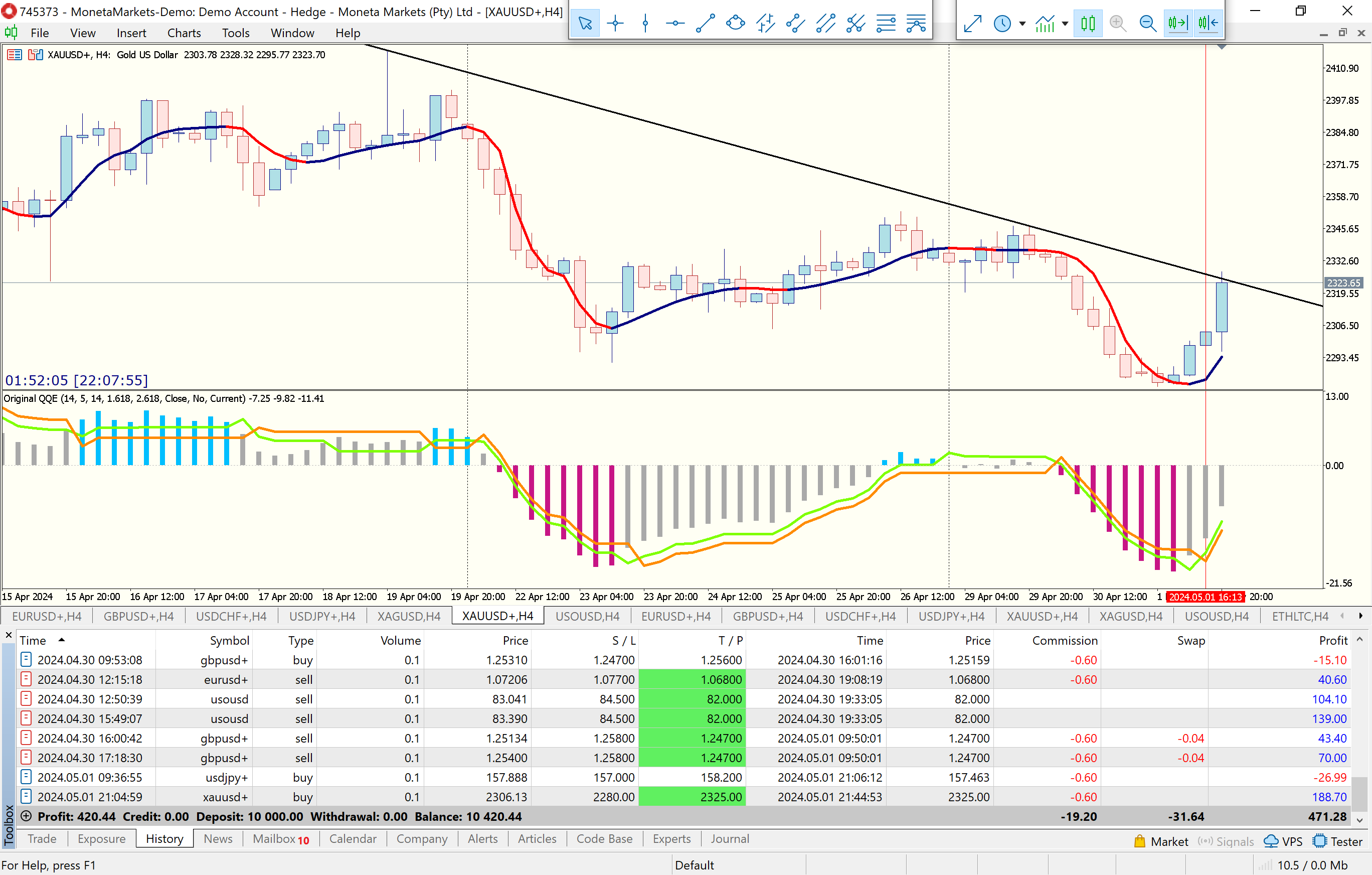Click the cursor arrow selection tool
The width and height of the screenshot is (1372, 875).
pyautogui.click(x=585, y=24)
